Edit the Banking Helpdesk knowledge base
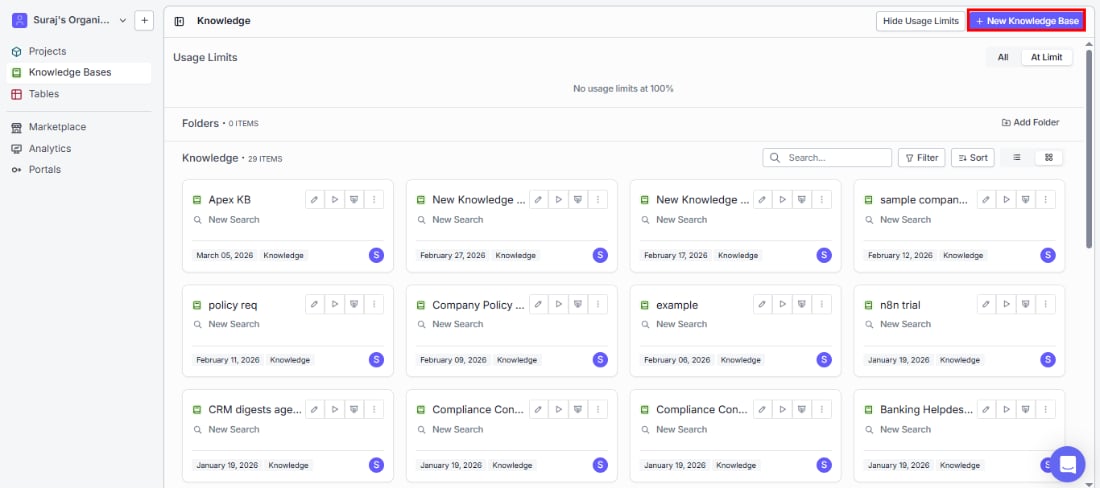The width and height of the screenshot is (1100, 490). click(x=986, y=409)
